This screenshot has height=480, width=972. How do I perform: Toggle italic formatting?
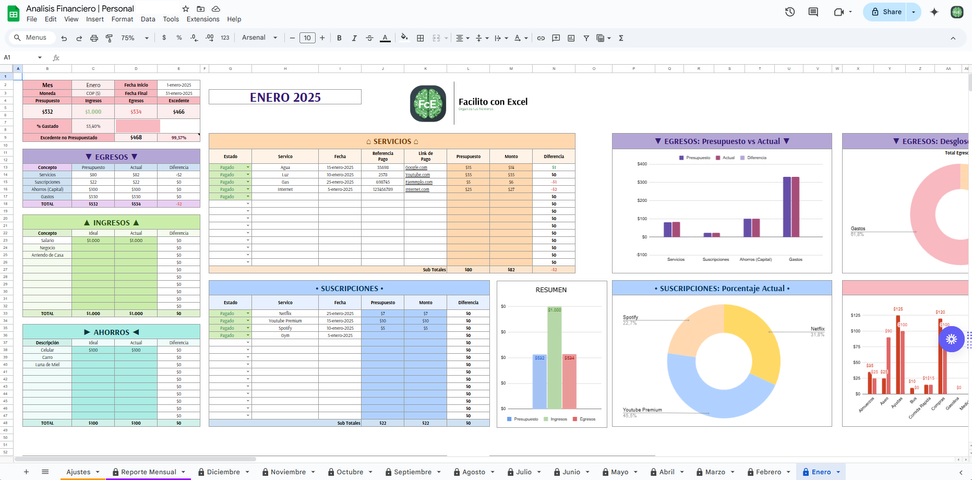[354, 38]
